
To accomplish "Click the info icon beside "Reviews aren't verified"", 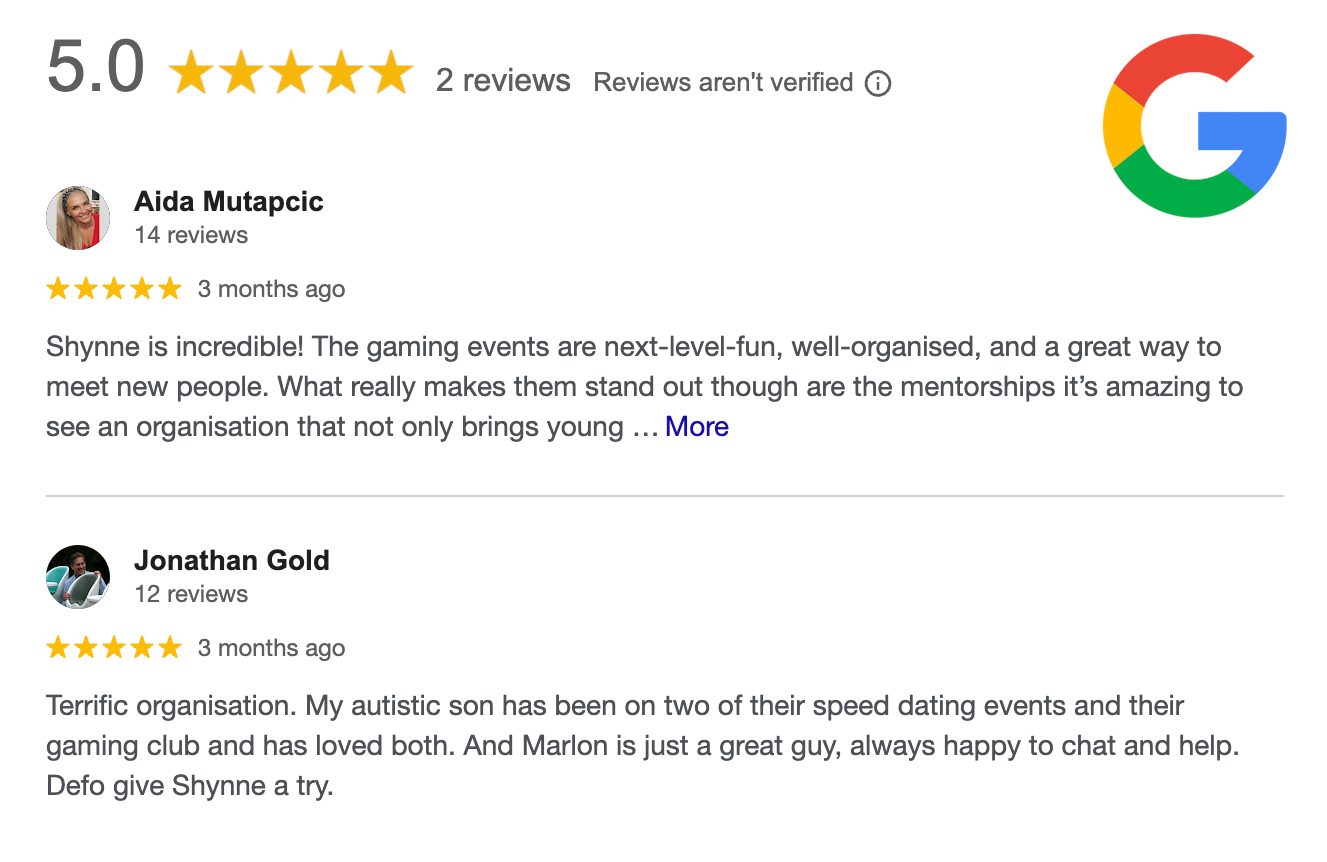I will point(877,83).
